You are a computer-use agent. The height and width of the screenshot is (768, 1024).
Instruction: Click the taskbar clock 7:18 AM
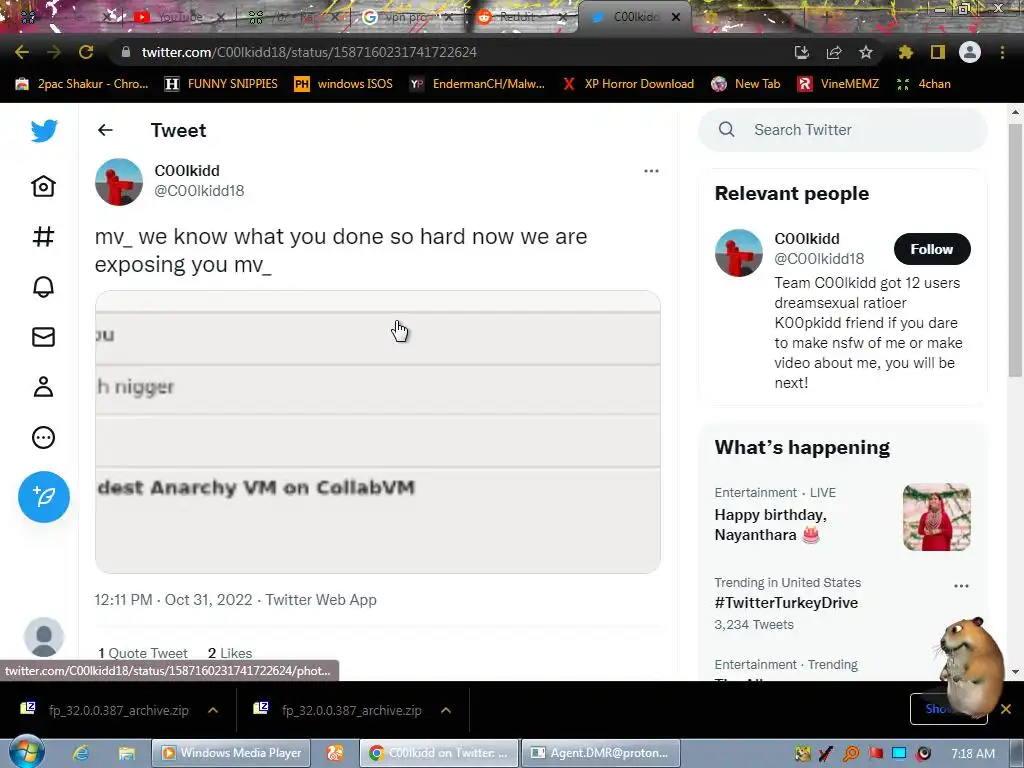pos(973,754)
